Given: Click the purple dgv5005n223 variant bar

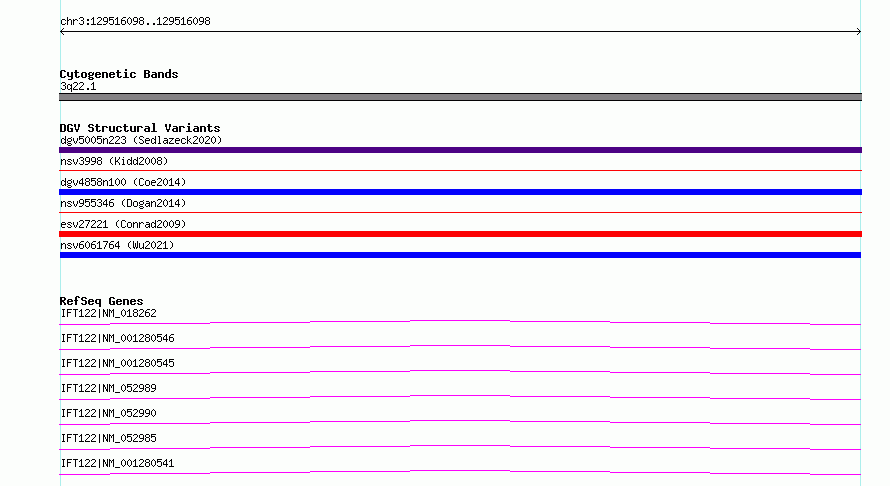Looking at the screenshot, I should [x=460, y=150].
